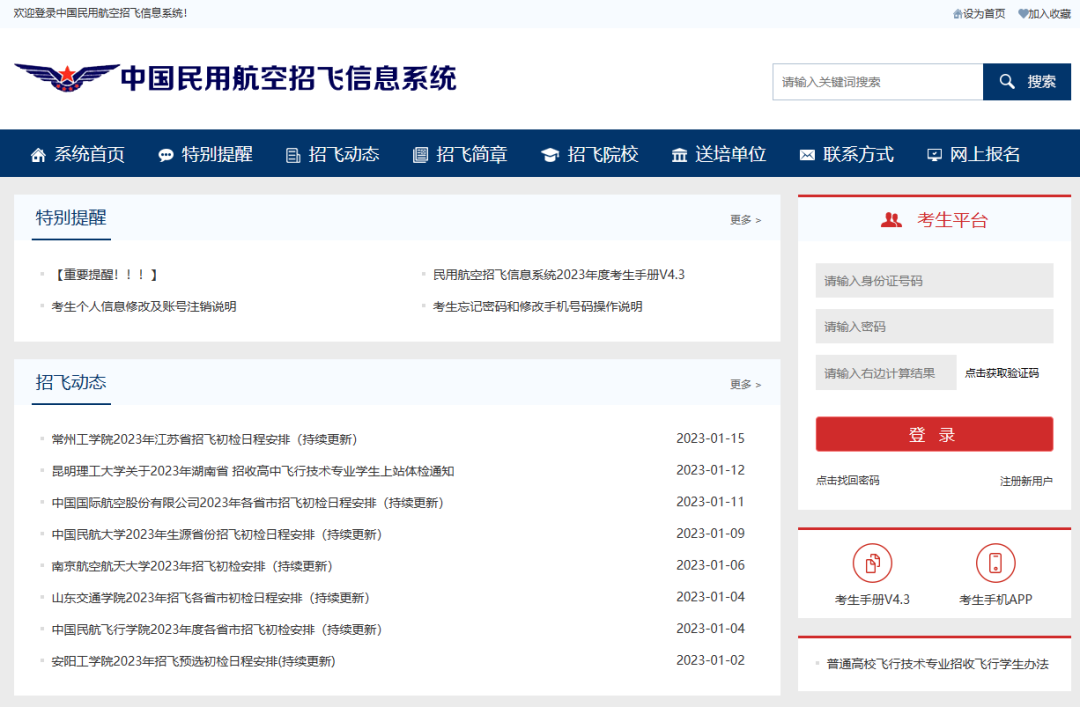Open 昆明理工大学关于2023年湖南省 article
1080x707 pixels.
pyautogui.click(x=253, y=471)
